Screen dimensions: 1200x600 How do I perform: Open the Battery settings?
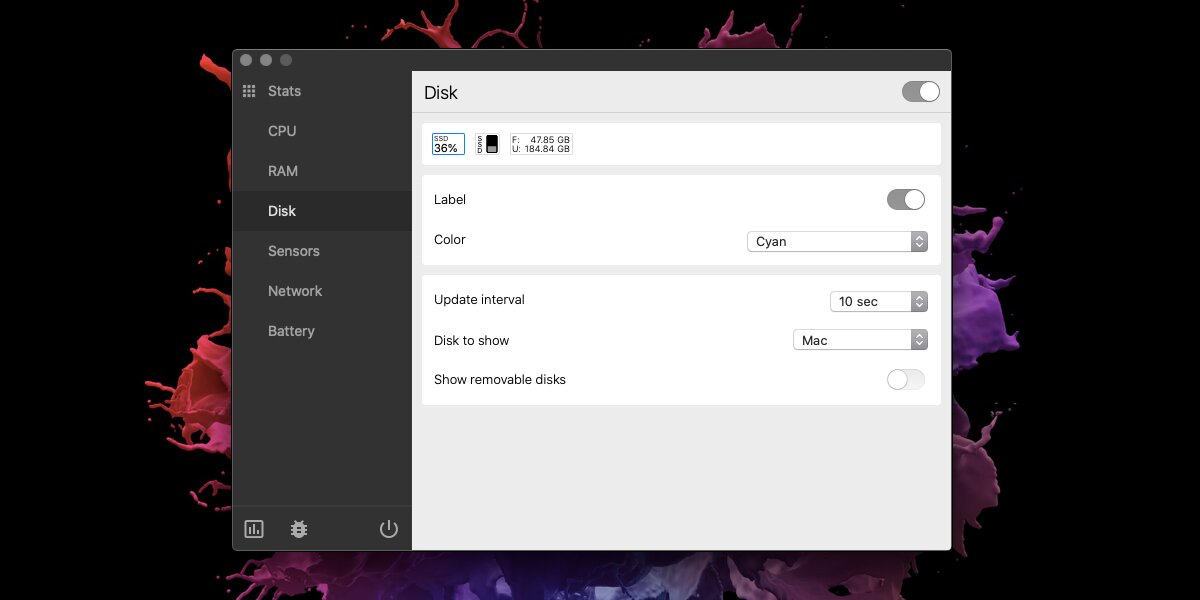tap(291, 331)
